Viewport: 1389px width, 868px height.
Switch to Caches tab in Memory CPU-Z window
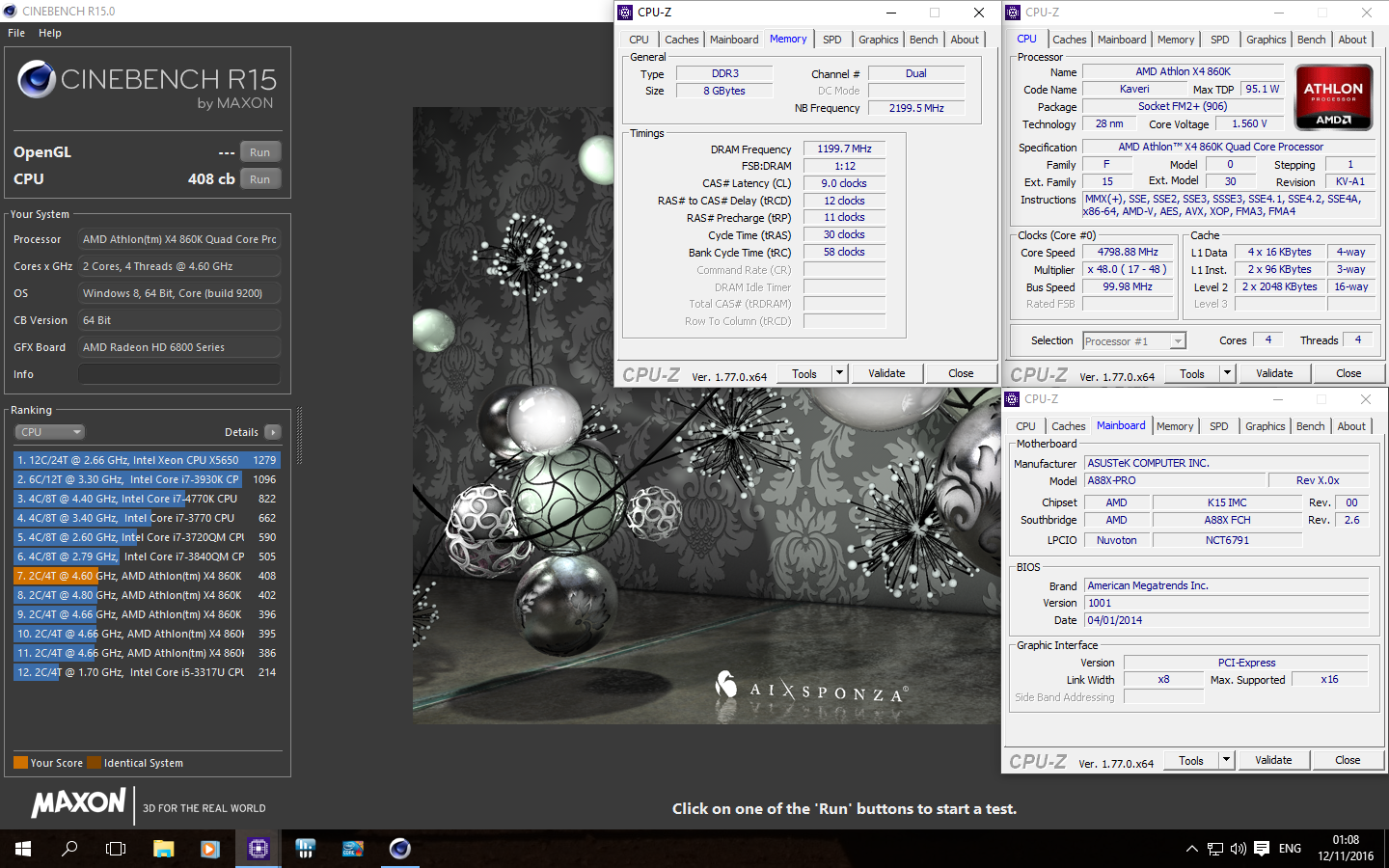[682, 40]
